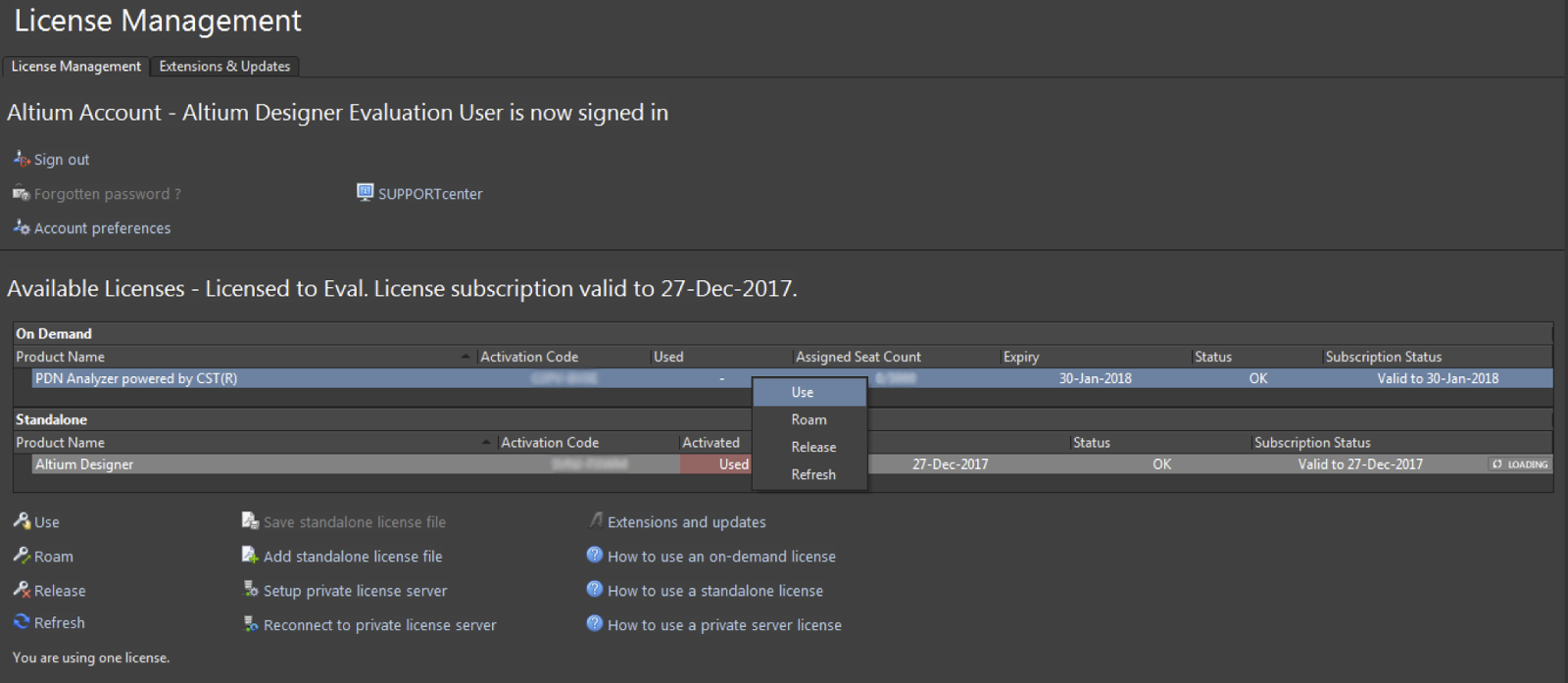Click the Roam icon in bottom actions
This screenshot has width=1568, height=683.
[x=22, y=556]
